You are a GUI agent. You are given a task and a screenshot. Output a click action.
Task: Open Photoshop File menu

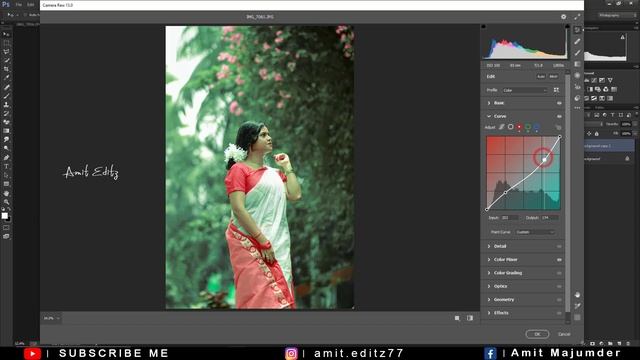pyautogui.click(x=19, y=4)
